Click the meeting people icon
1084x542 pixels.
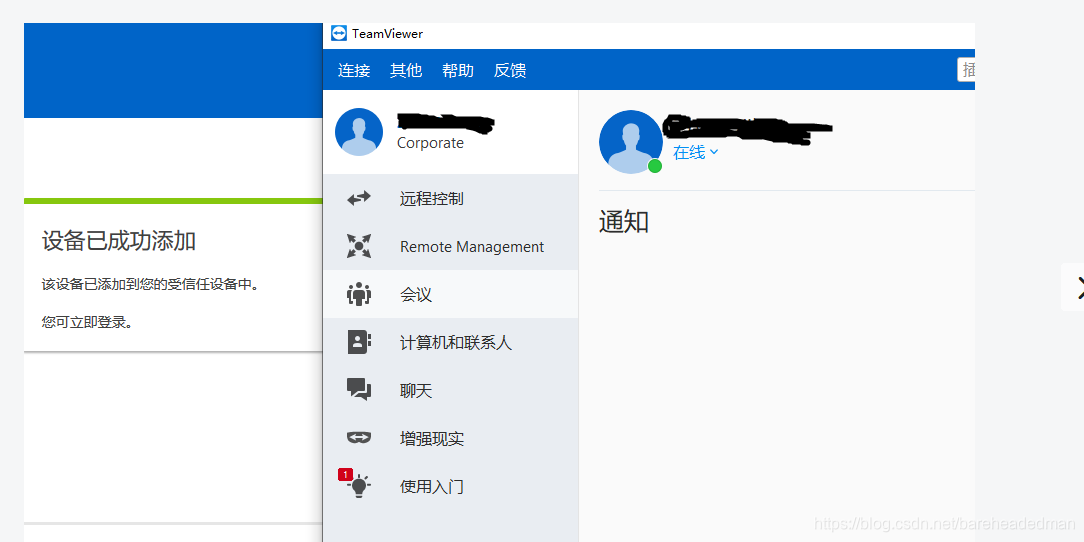click(x=359, y=295)
